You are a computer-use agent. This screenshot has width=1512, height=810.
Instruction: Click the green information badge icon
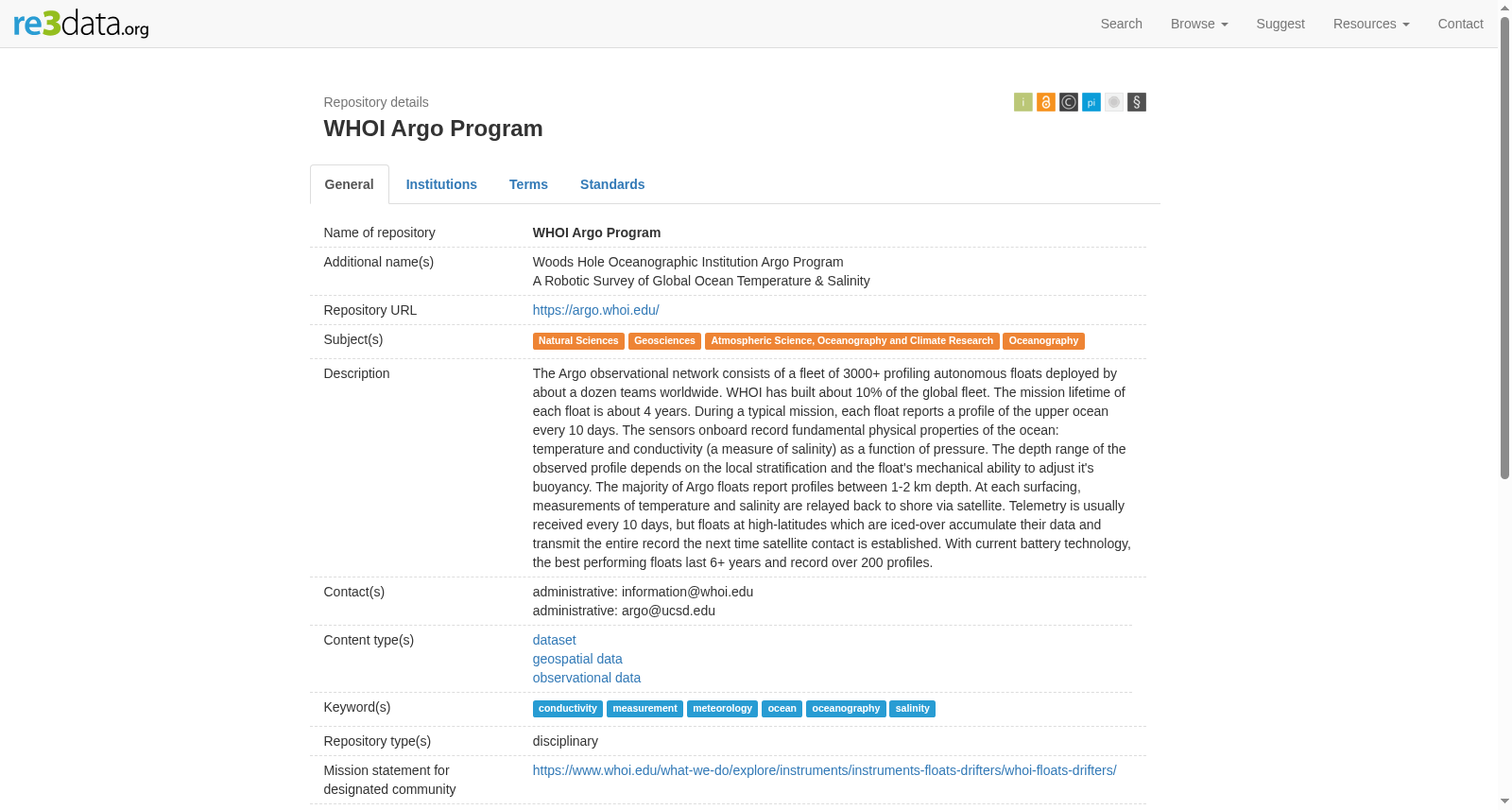click(x=1022, y=102)
